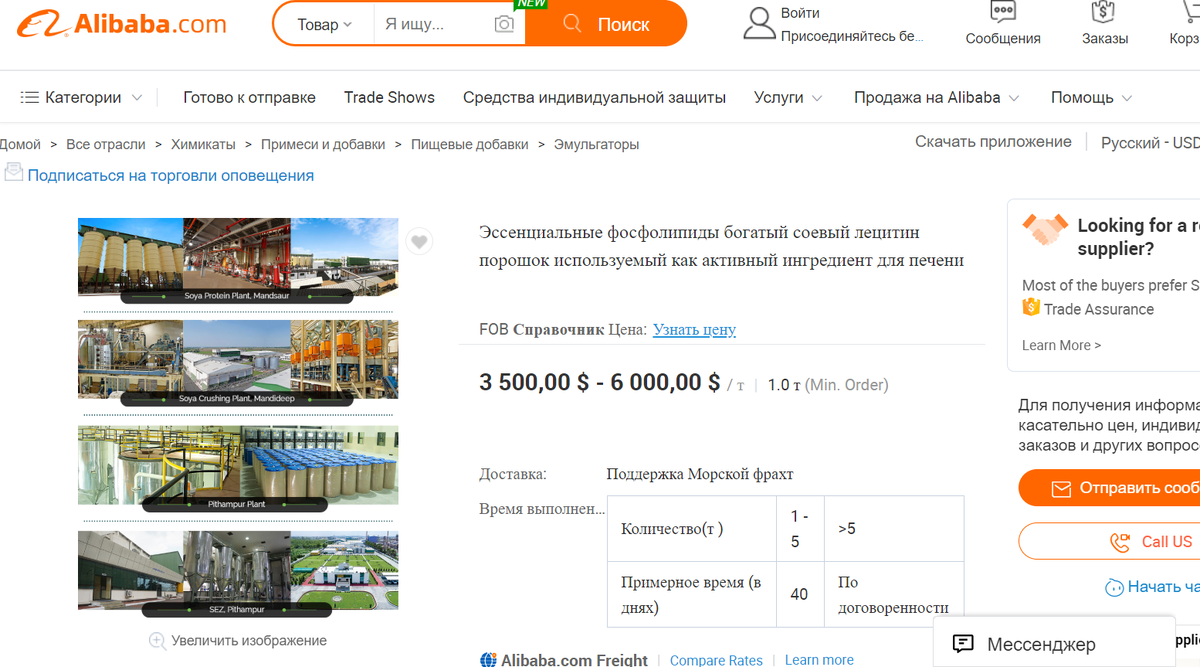Click Поддержка Морской фрахт text
This screenshot has width=1200, height=667.
click(700, 474)
